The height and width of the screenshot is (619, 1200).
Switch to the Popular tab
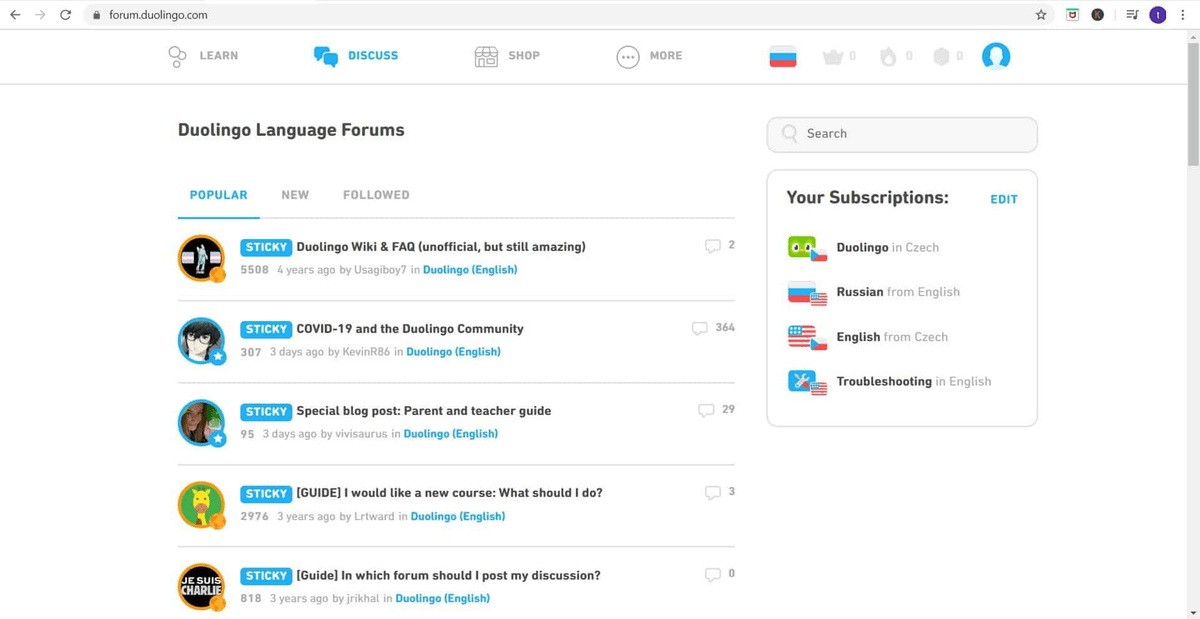pos(218,195)
